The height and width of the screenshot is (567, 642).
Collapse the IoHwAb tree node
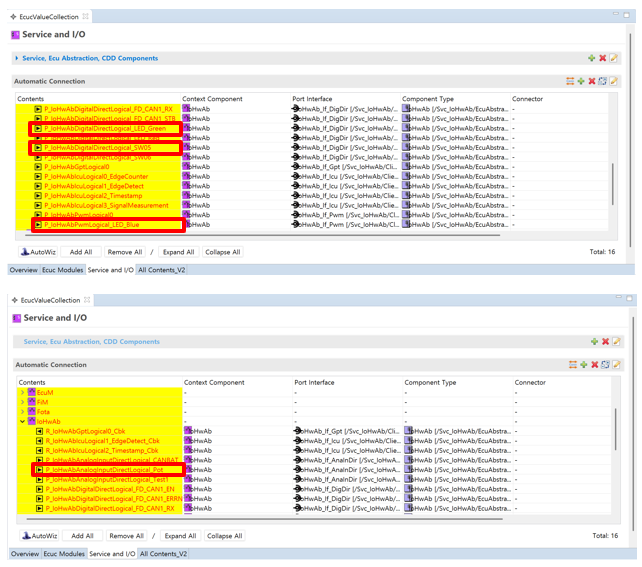coord(23,421)
